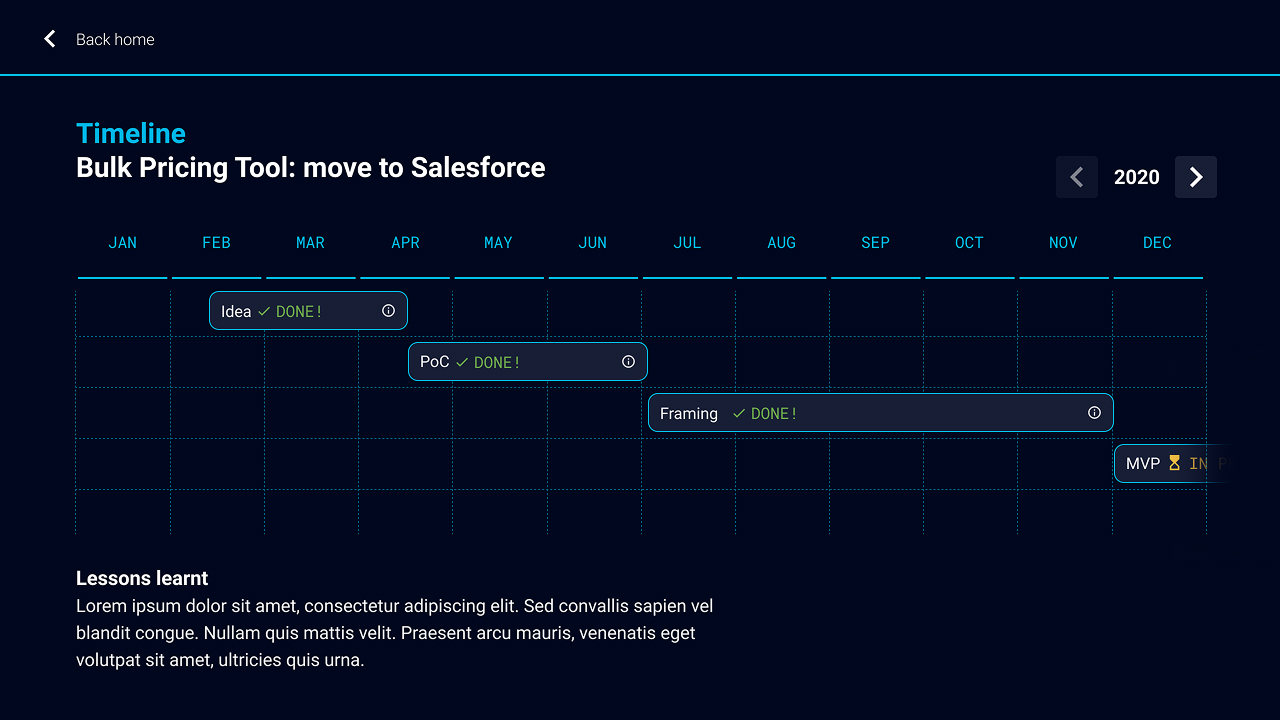Open info icon on the Idea bar

[x=388, y=311]
